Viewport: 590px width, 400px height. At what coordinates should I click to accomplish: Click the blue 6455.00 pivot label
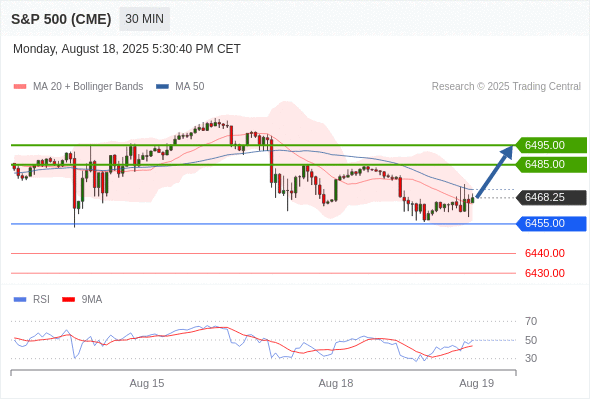[x=551, y=224]
